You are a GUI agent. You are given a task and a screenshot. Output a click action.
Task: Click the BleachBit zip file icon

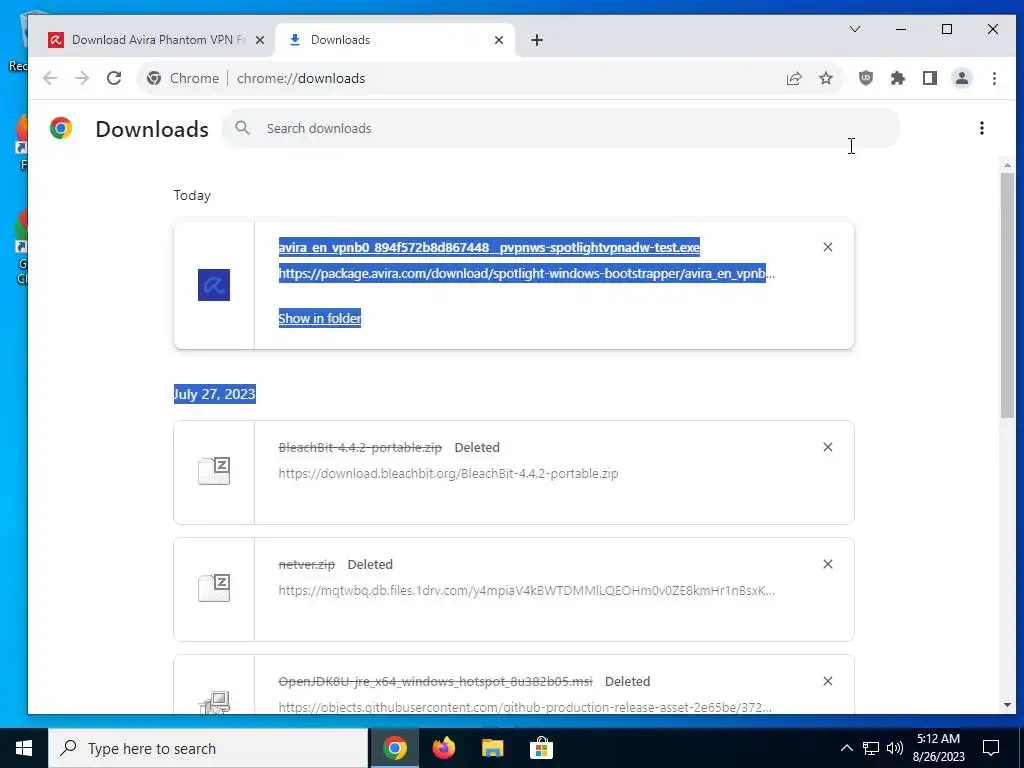pyautogui.click(x=214, y=471)
